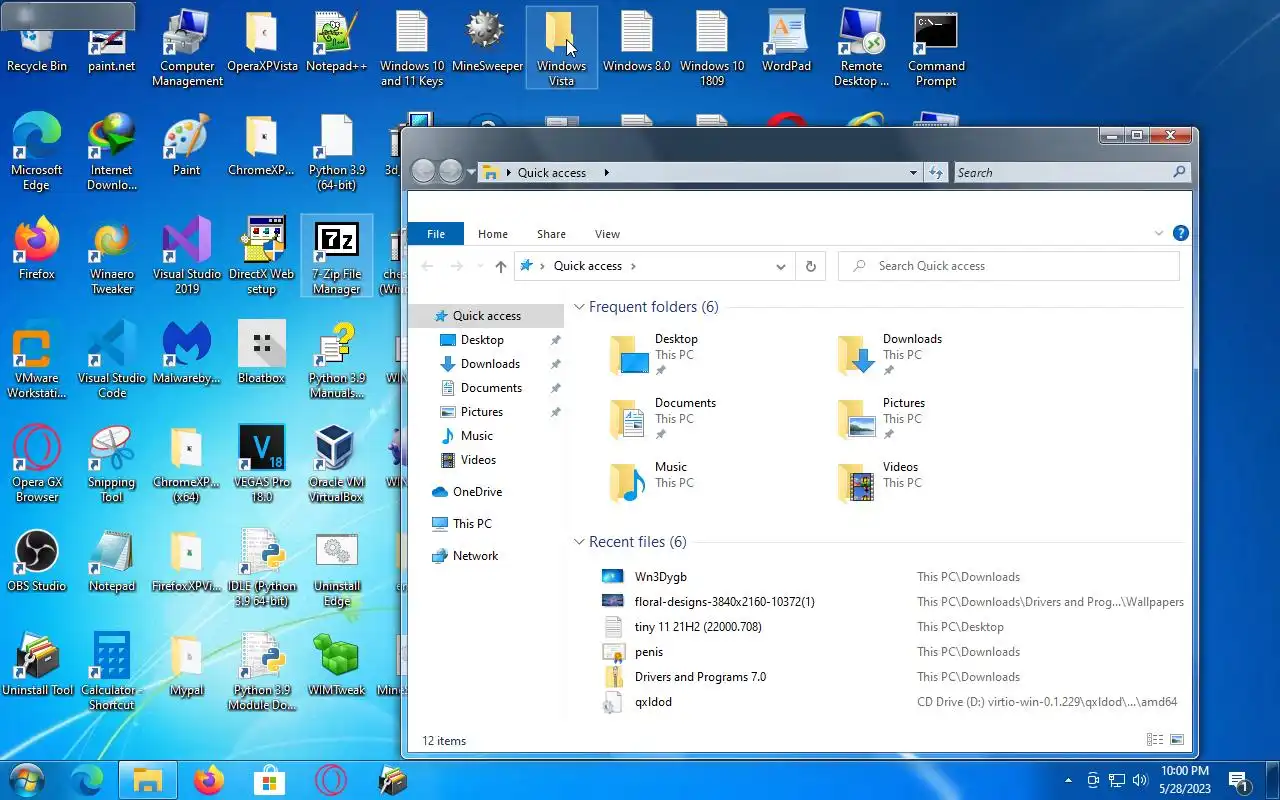Open the Pictures frequent folder tile
1280x800 pixels.
point(882,419)
